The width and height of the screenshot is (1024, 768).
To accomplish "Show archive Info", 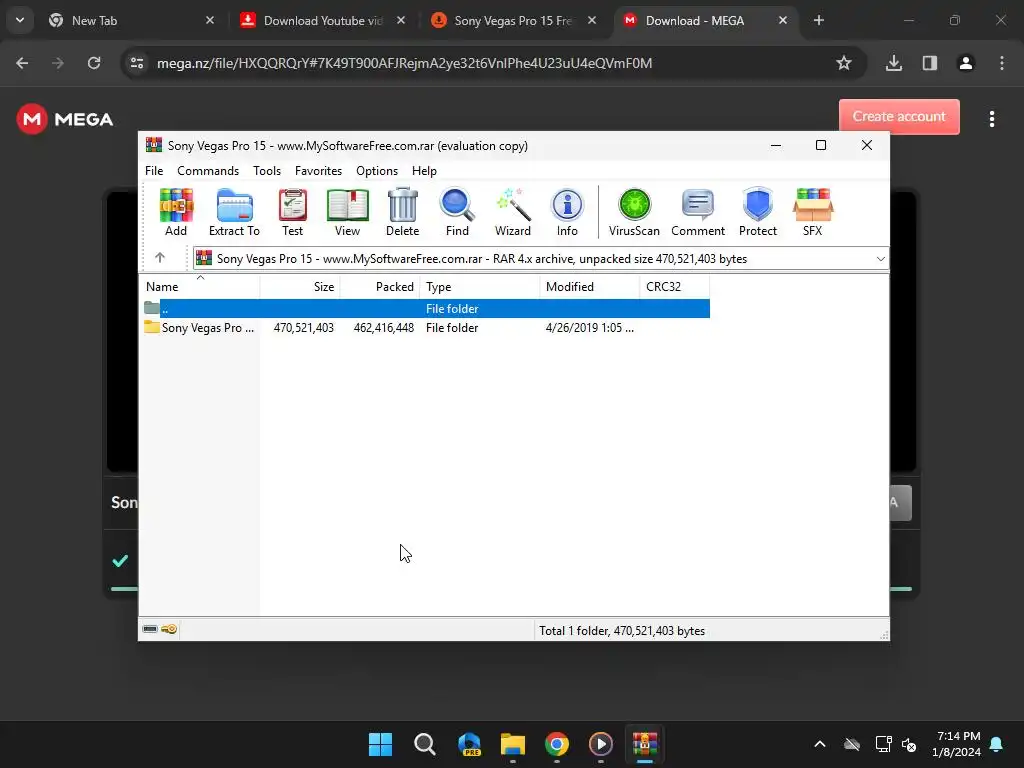I will tap(567, 212).
